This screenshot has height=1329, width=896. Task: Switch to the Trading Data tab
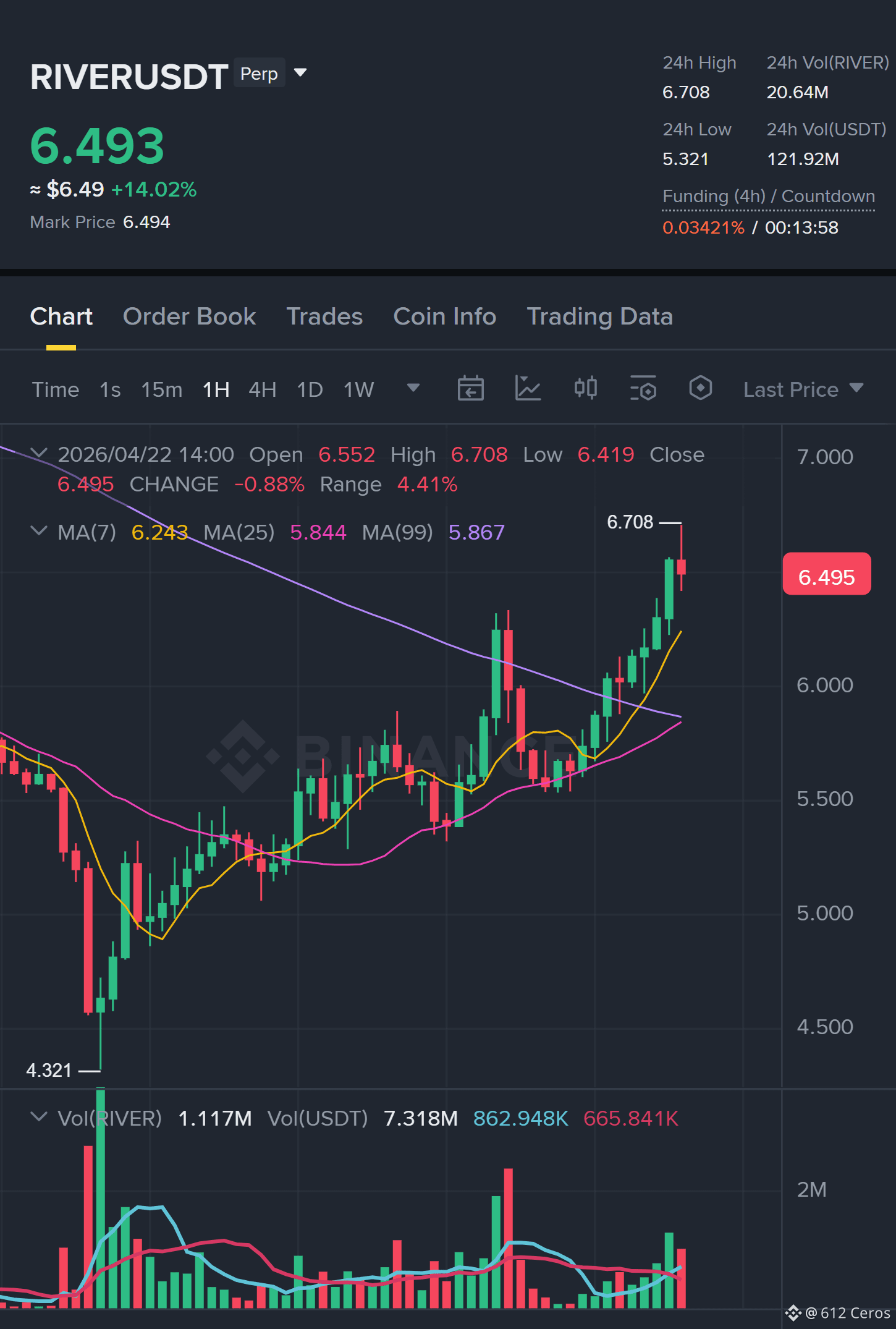pyautogui.click(x=600, y=316)
